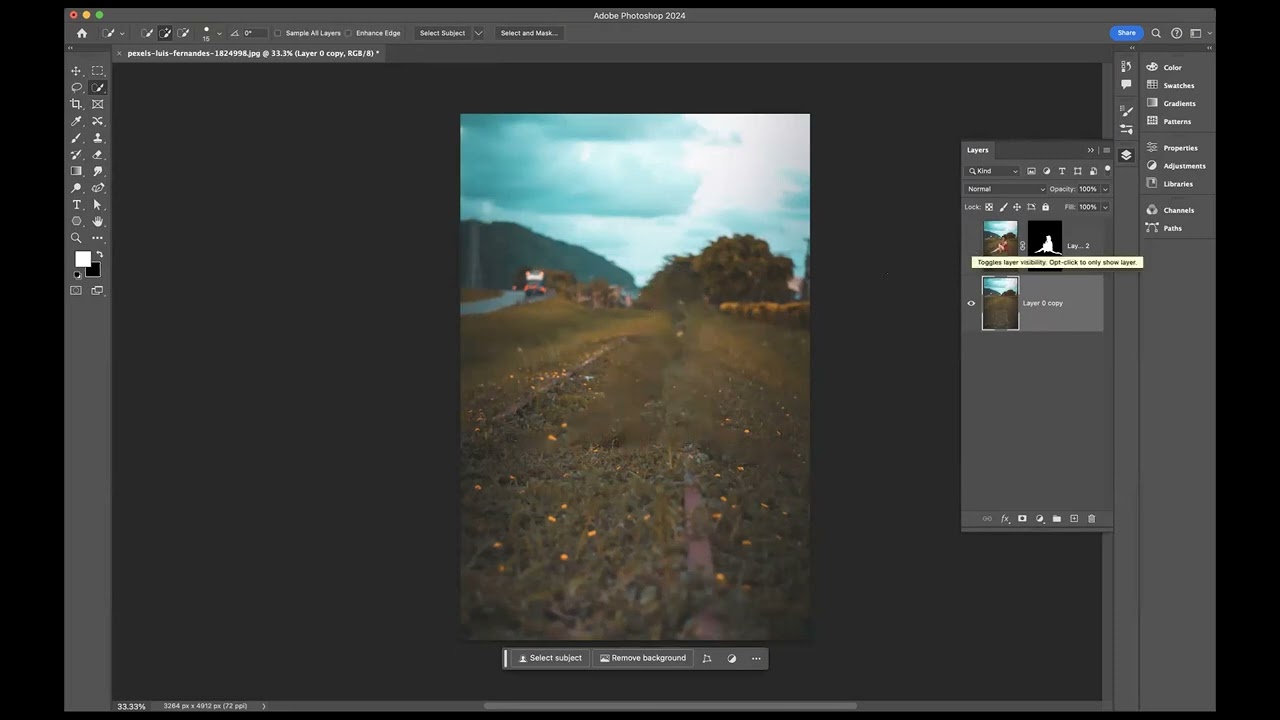The width and height of the screenshot is (1280, 720).
Task: Select the Rectangular Marquee tool
Action: [97, 71]
